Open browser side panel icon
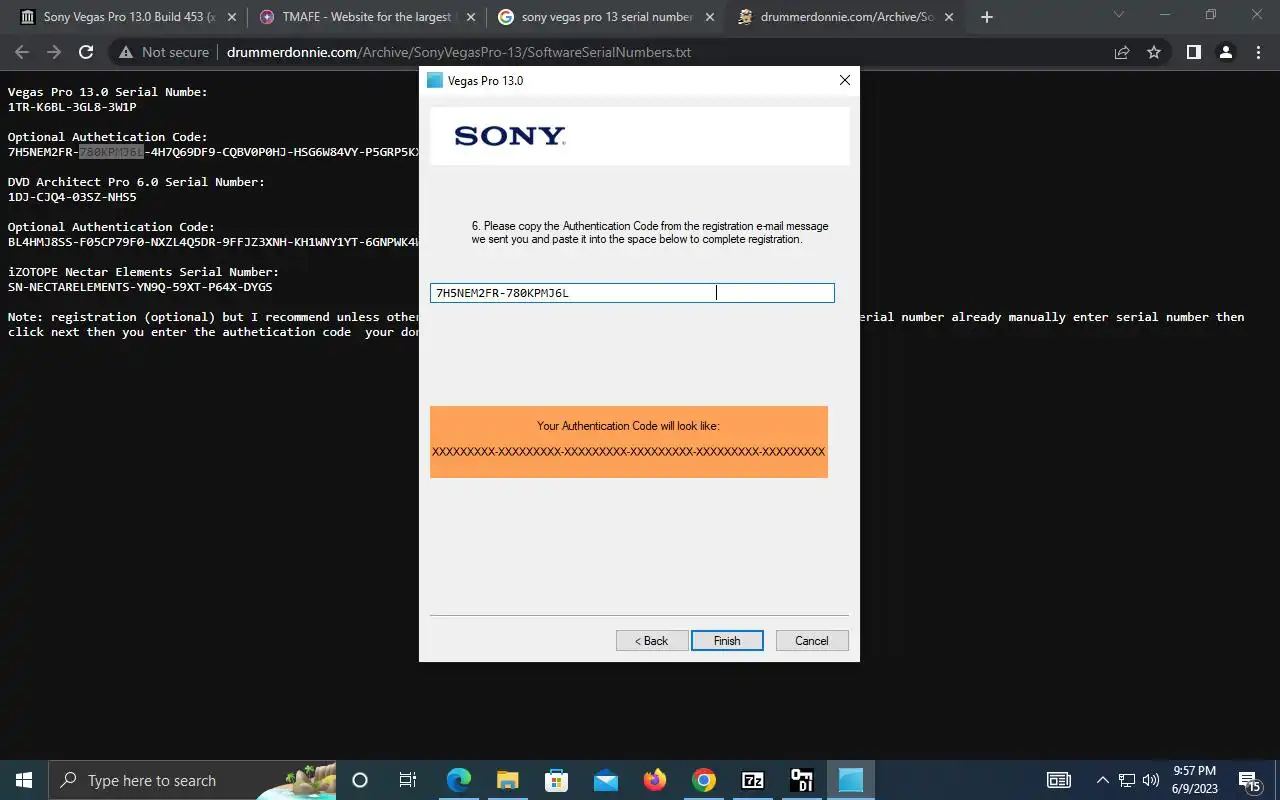Image resolution: width=1280 pixels, height=800 pixels. click(1193, 52)
